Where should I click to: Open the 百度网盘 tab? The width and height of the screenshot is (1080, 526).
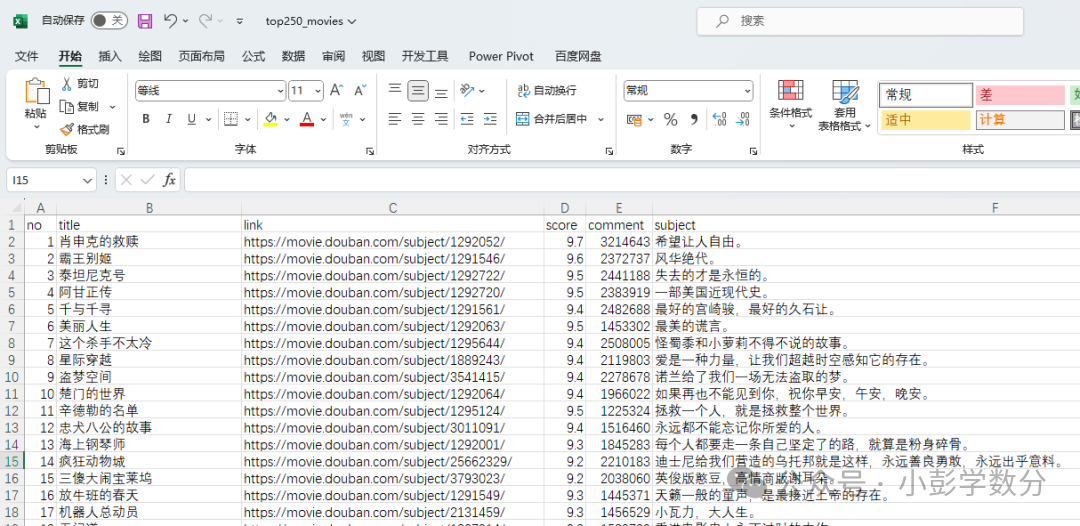(x=579, y=56)
